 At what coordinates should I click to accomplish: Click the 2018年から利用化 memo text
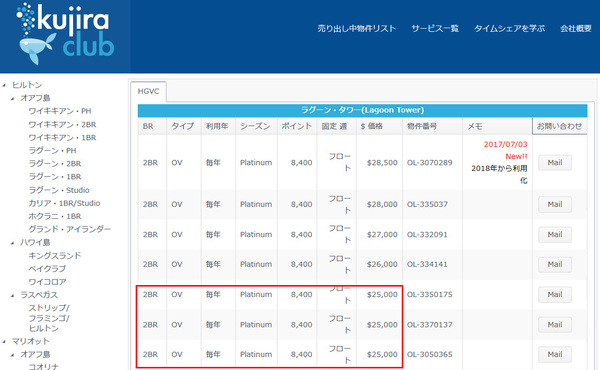[499, 174]
